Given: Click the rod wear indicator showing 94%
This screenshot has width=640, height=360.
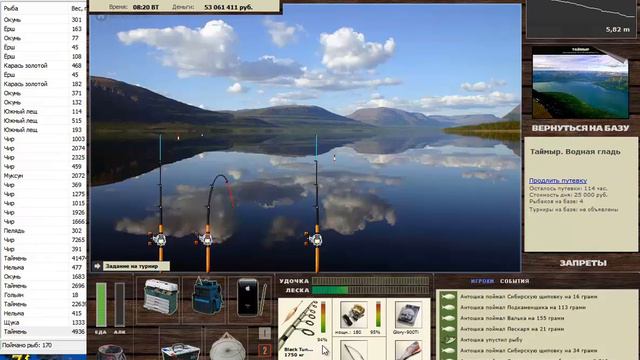Looking at the screenshot, I should tap(323, 318).
